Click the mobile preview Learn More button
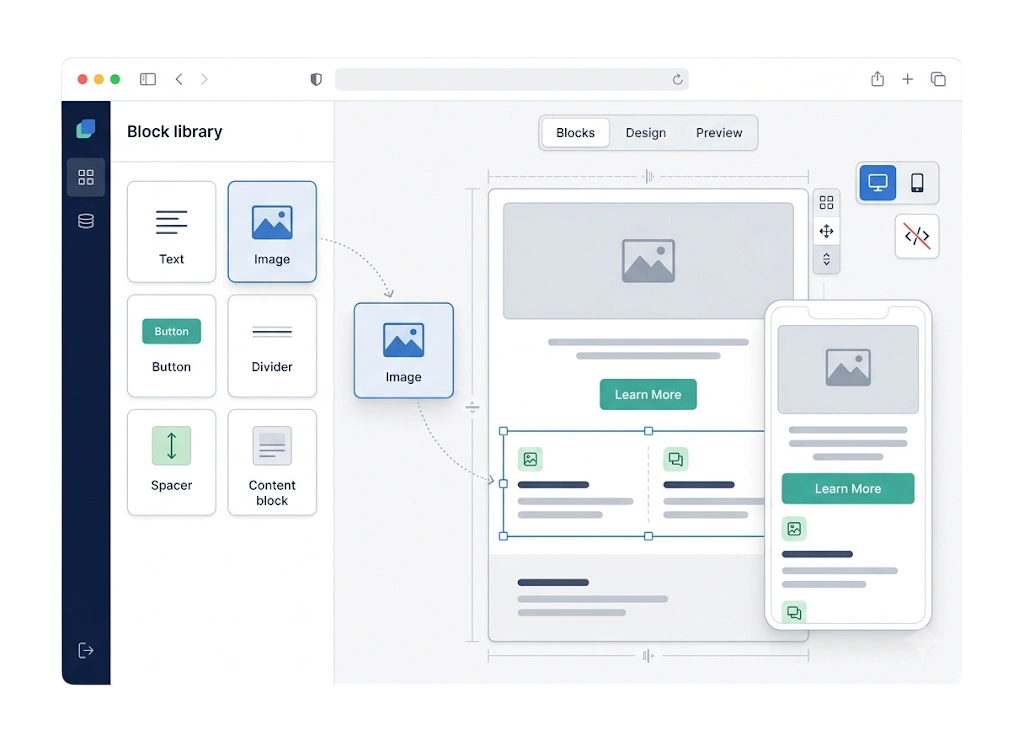 click(848, 488)
